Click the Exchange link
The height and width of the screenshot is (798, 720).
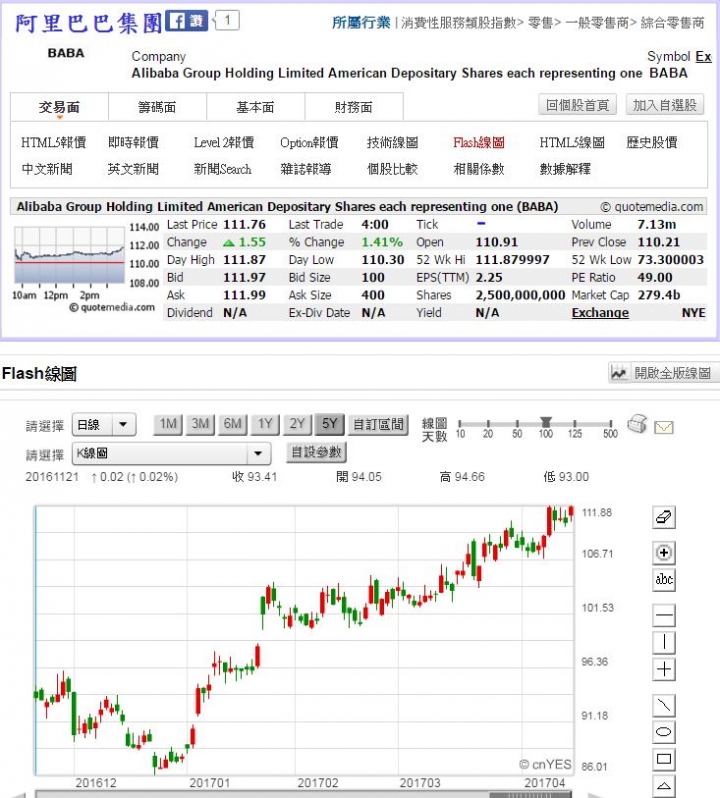(600, 312)
